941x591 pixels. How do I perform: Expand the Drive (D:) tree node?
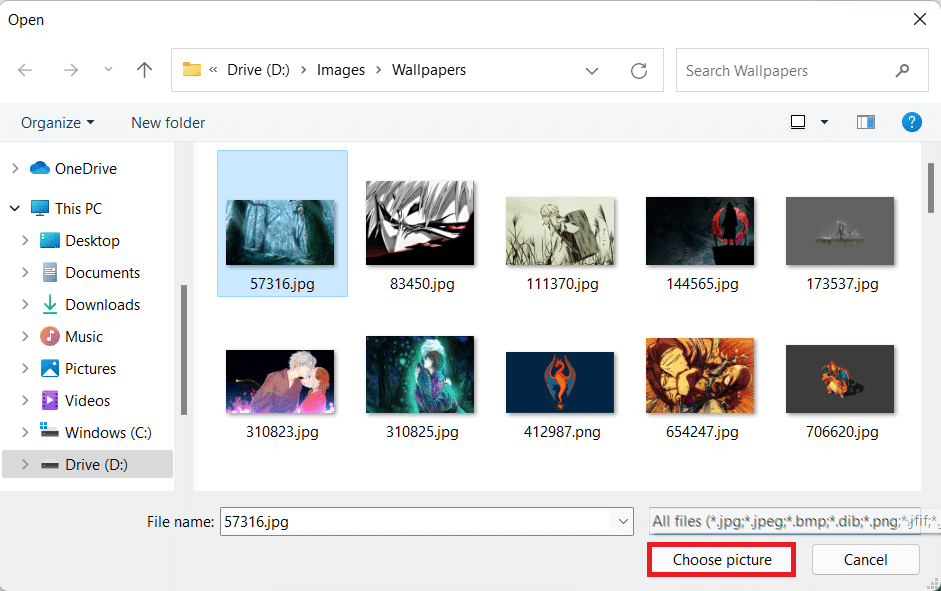pos(25,464)
